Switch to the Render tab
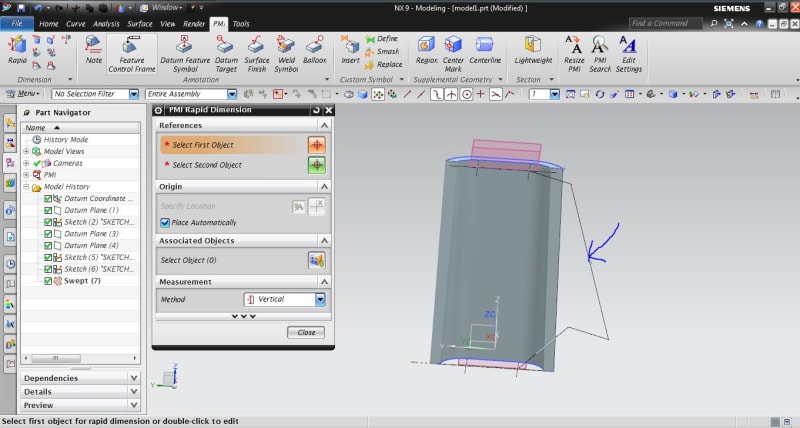This screenshot has width=800, height=428. coord(194,24)
